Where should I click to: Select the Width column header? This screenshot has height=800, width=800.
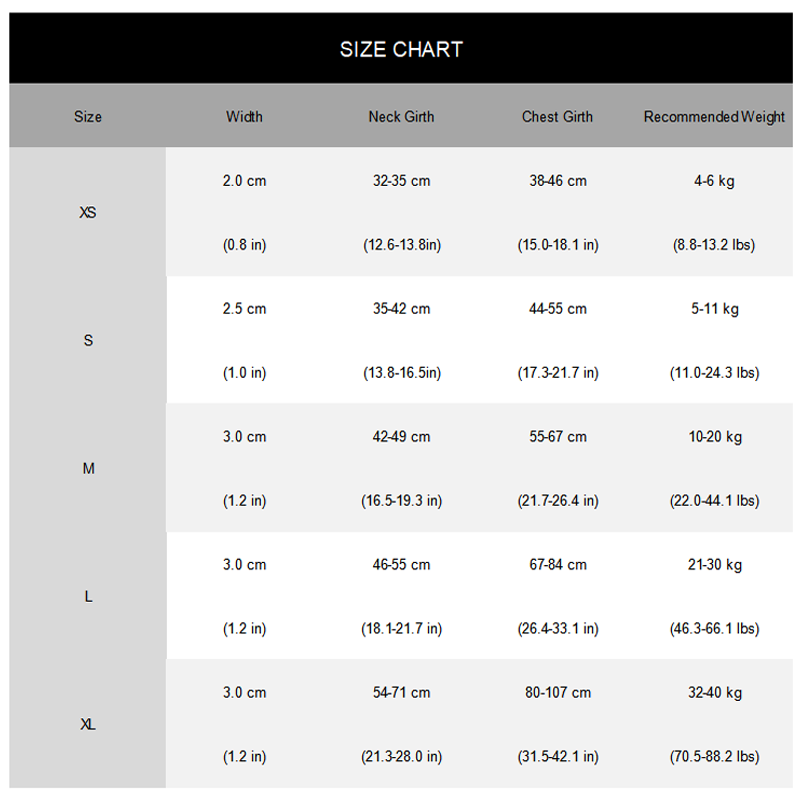click(x=244, y=117)
